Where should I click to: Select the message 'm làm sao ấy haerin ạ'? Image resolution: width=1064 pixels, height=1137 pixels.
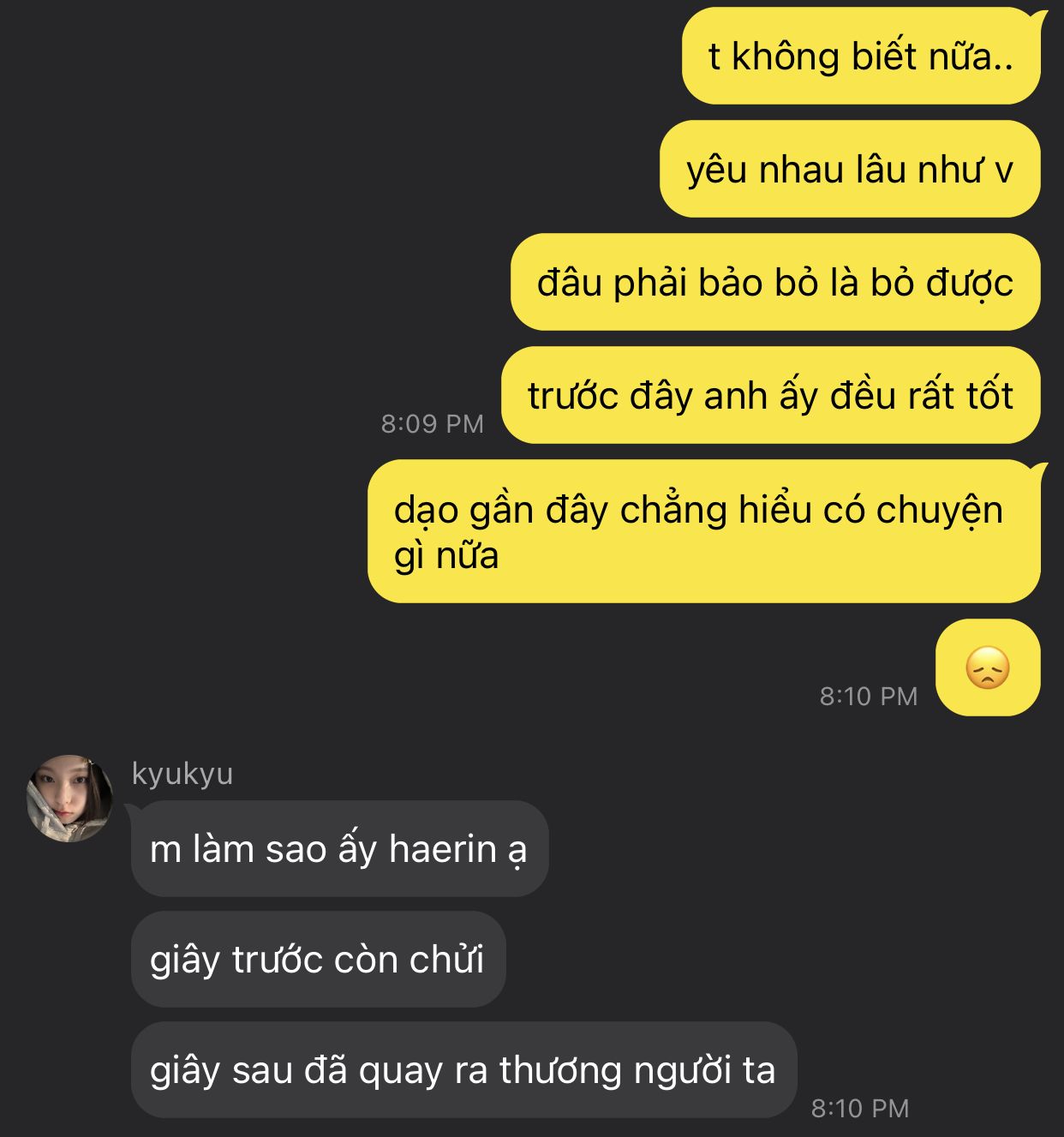(339, 849)
